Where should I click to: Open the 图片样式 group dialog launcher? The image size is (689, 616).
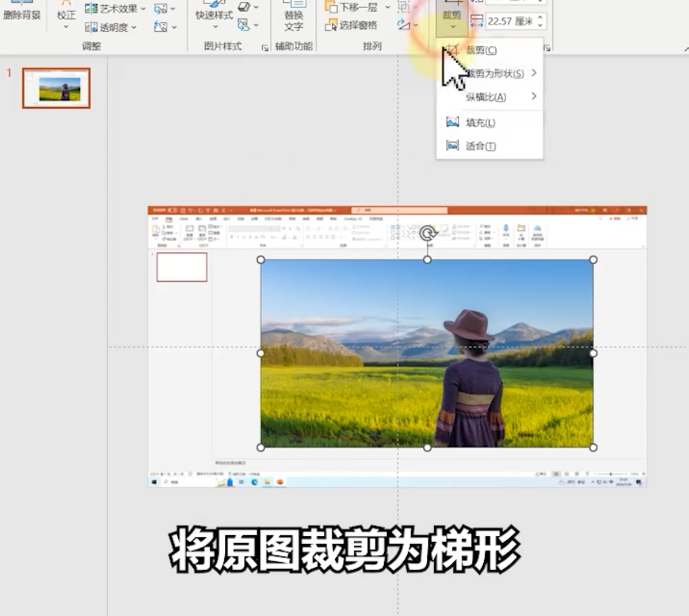point(265,47)
